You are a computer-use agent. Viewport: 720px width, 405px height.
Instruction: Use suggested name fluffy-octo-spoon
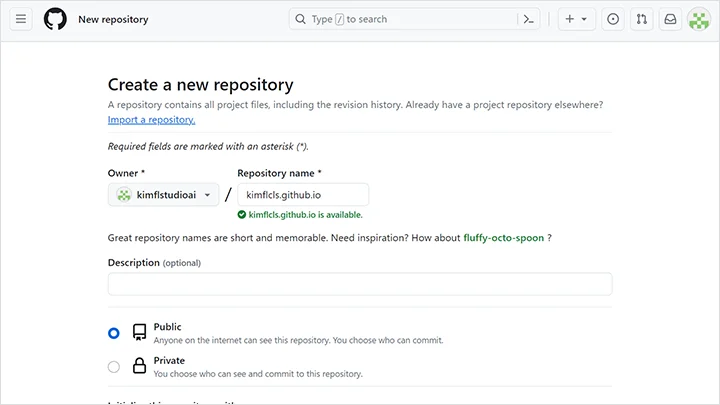coord(503,238)
